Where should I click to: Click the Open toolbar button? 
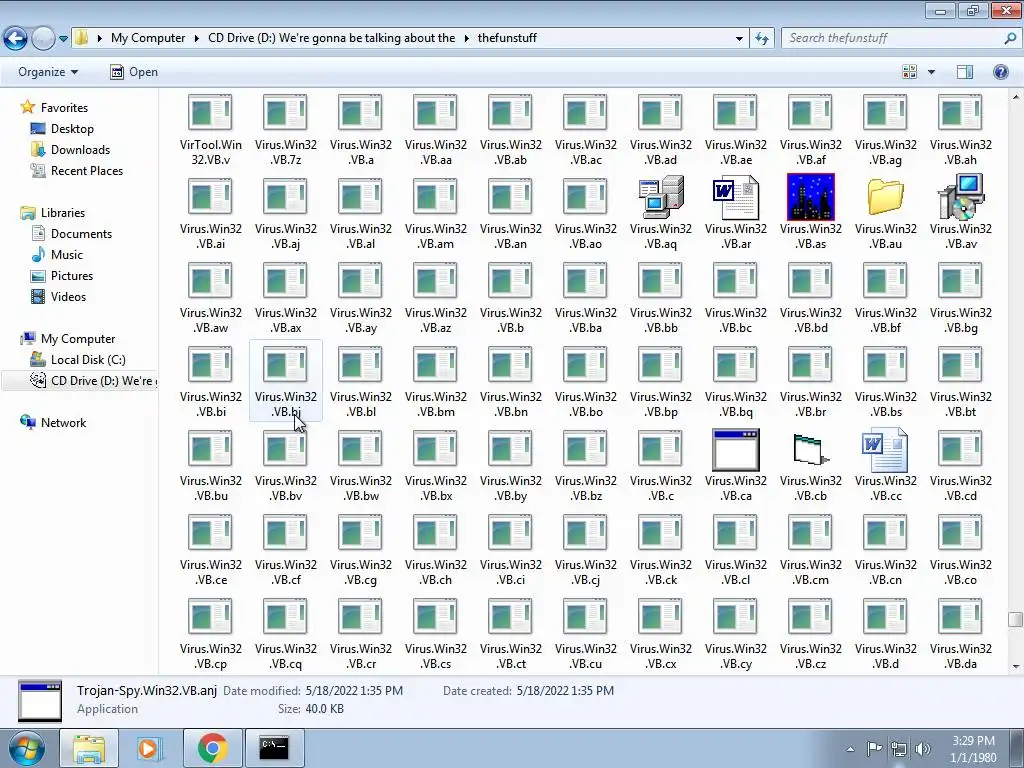point(134,72)
